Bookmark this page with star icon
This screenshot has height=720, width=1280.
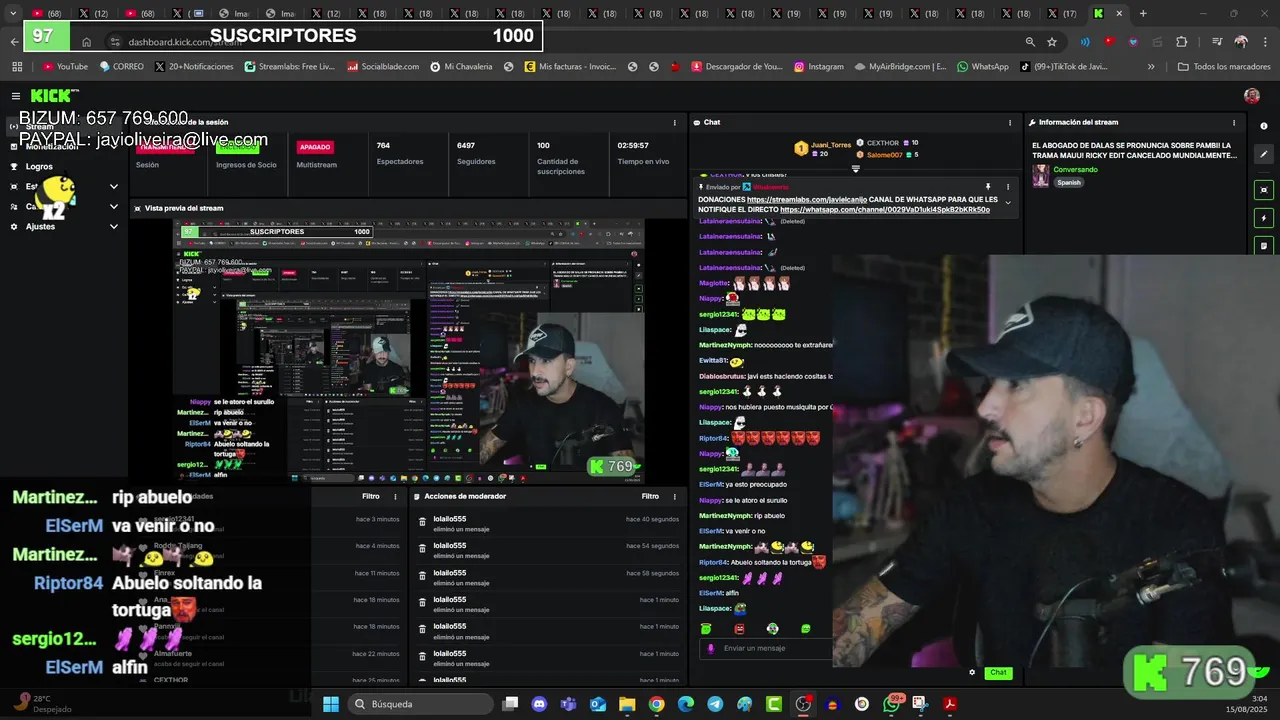1052,42
